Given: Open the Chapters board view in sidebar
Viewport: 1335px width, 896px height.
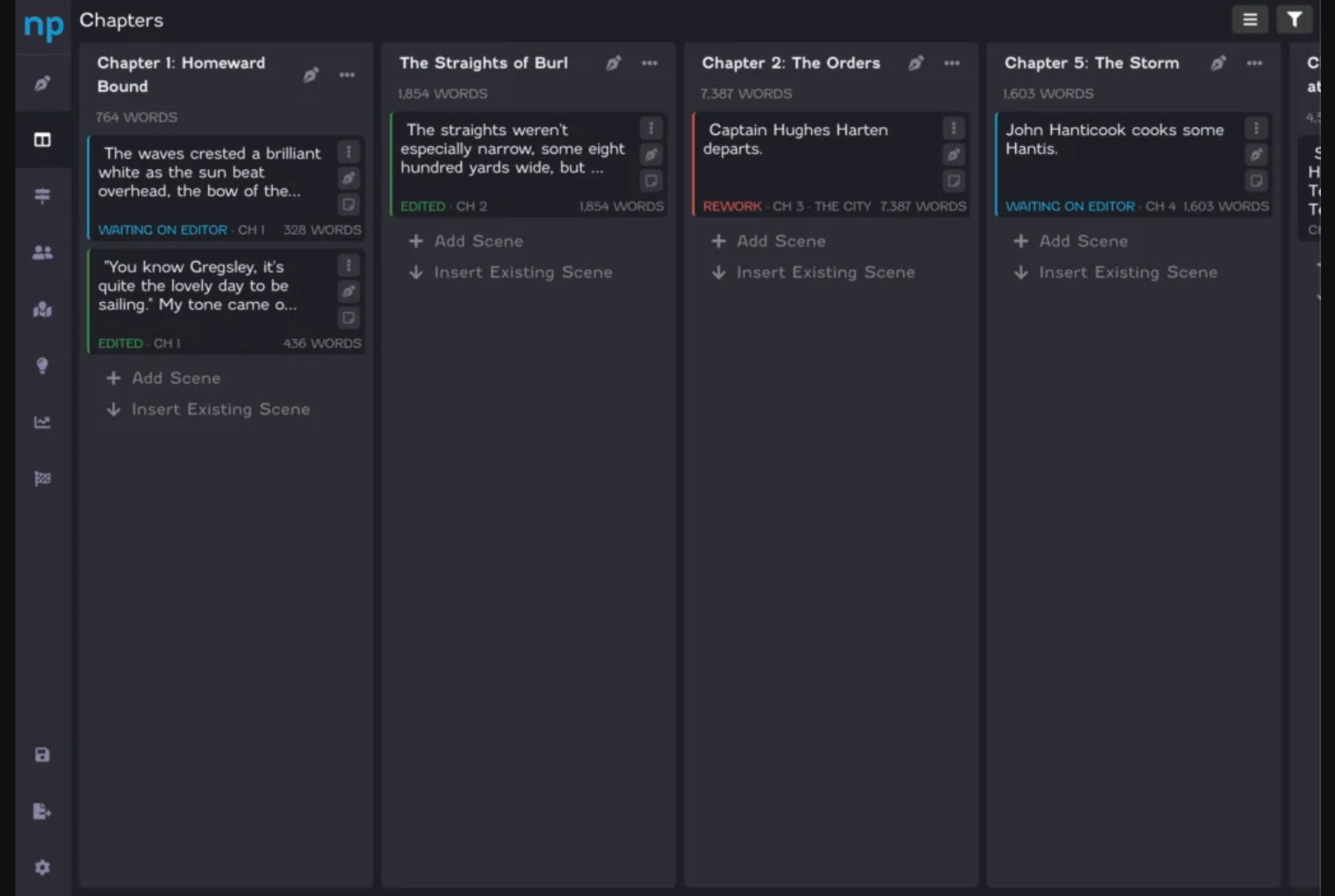Looking at the screenshot, I should point(43,140).
